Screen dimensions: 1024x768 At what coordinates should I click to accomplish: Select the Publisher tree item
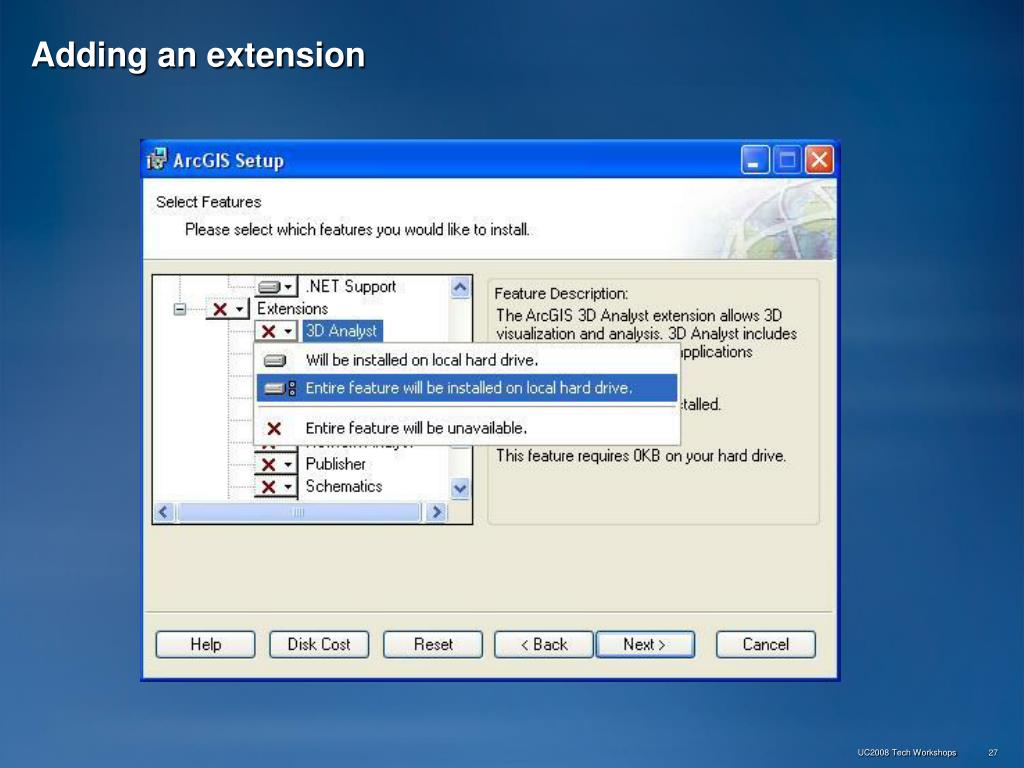click(336, 464)
